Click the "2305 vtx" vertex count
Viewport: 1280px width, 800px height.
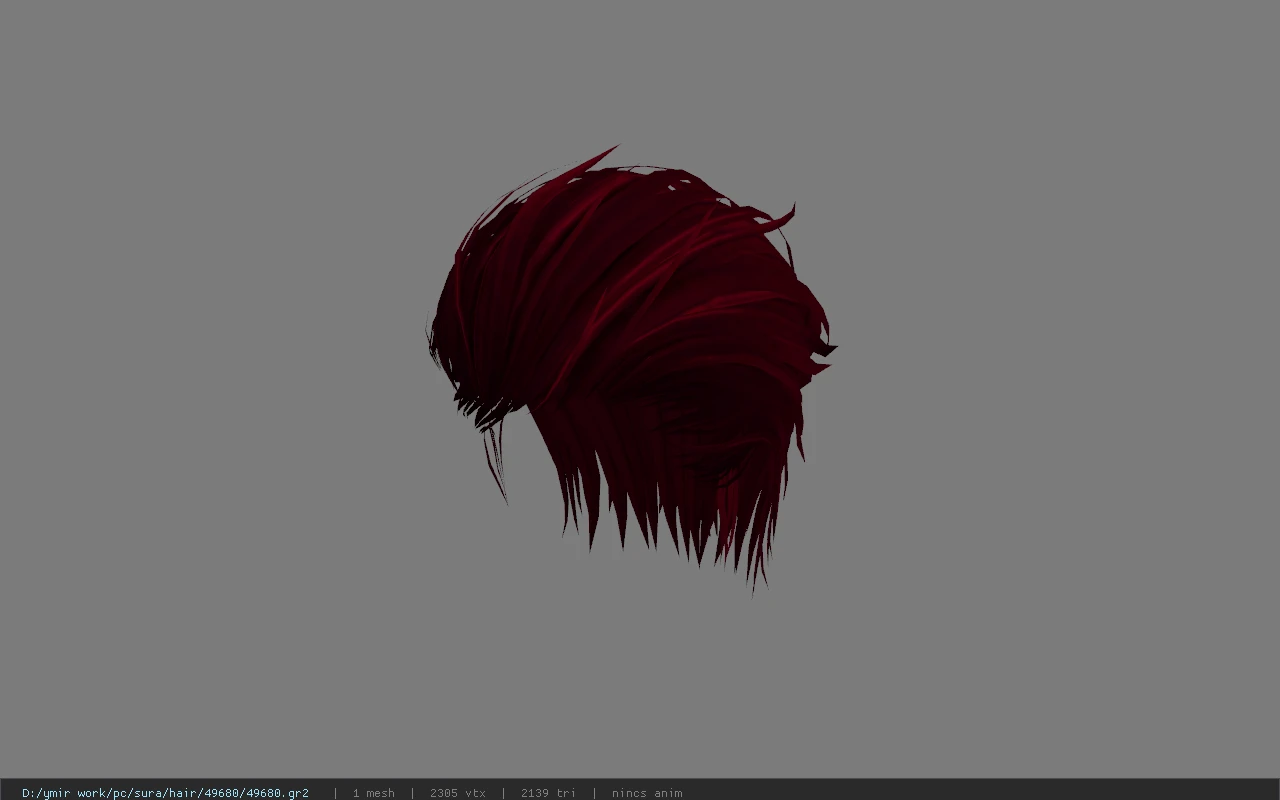tap(457, 792)
